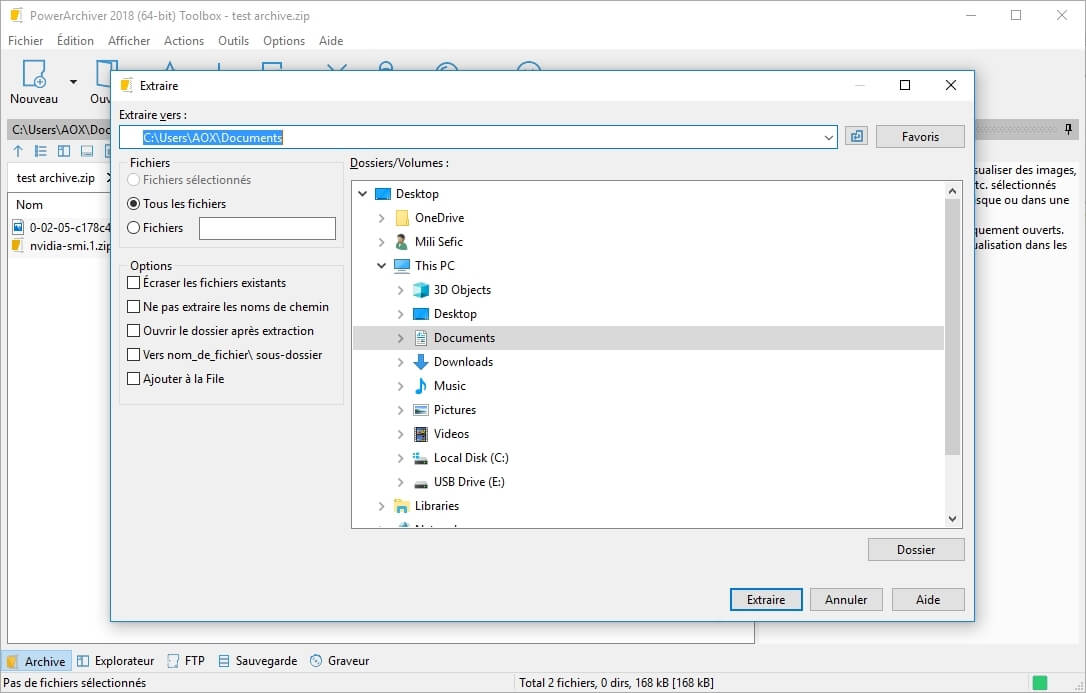Select Local Disk (C:) in tree
The image size is (1086, 693).
pos(470,458)
